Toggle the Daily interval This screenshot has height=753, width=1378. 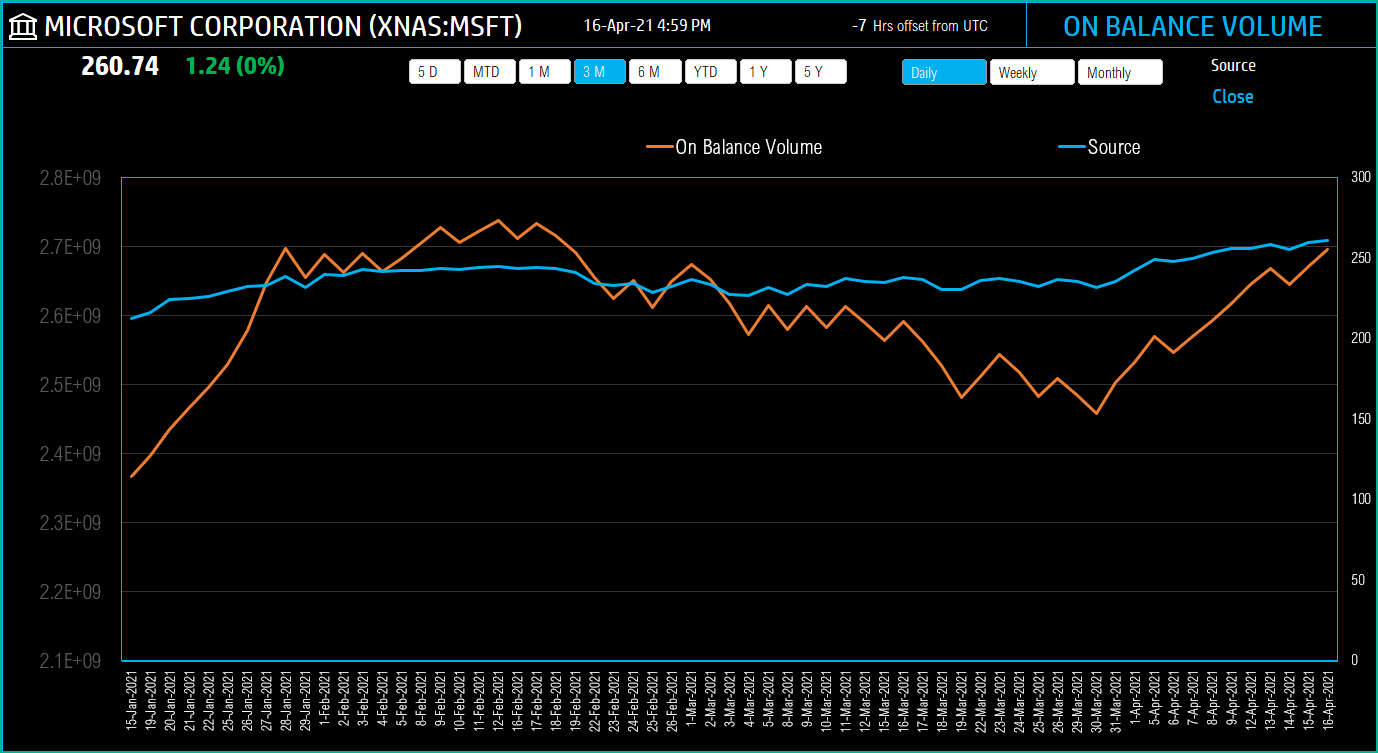click(x=944, y=72)
